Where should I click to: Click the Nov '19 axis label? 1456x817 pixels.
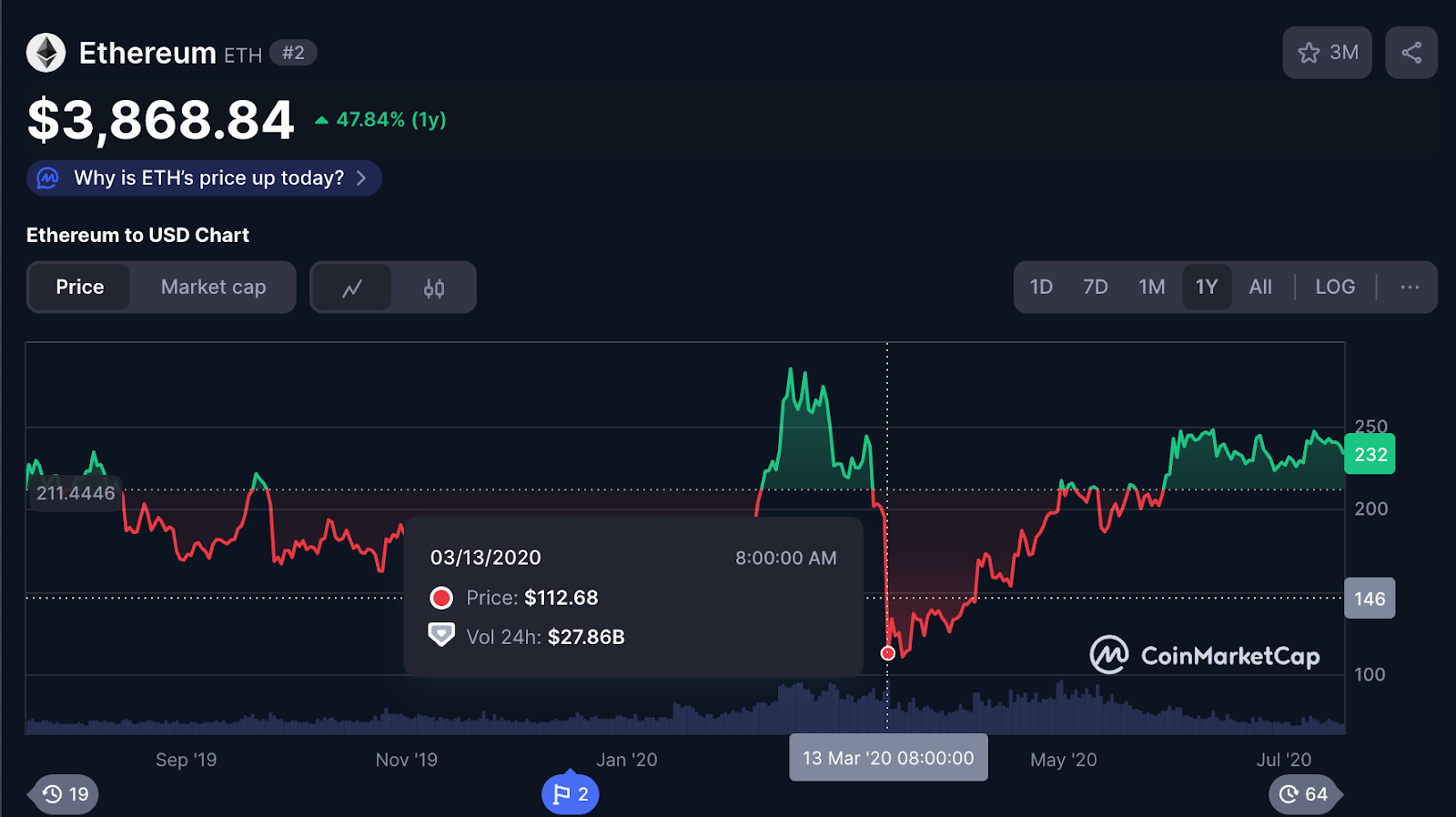pos(407,760)
